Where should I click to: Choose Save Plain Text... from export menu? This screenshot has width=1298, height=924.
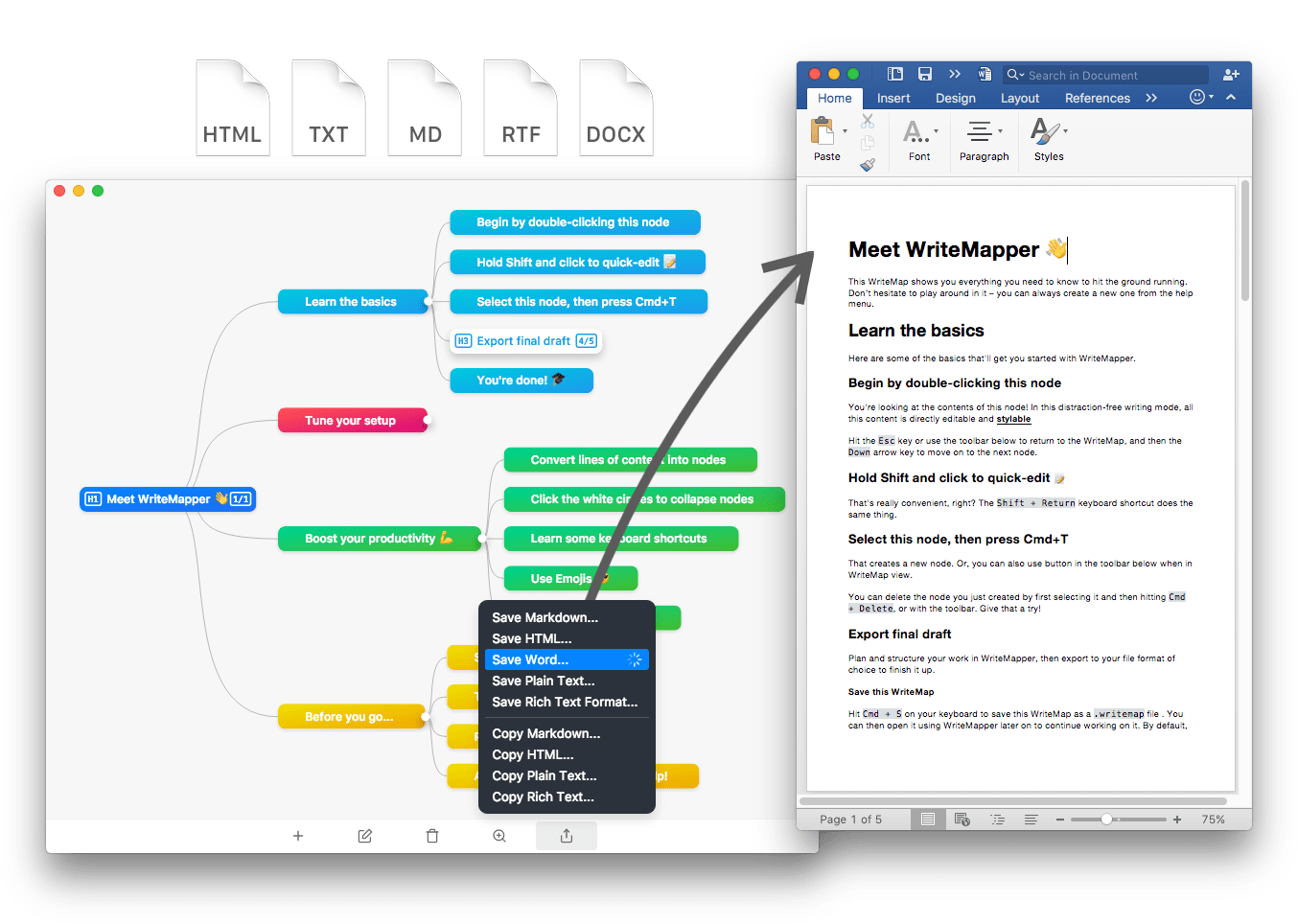coord(567,681)
